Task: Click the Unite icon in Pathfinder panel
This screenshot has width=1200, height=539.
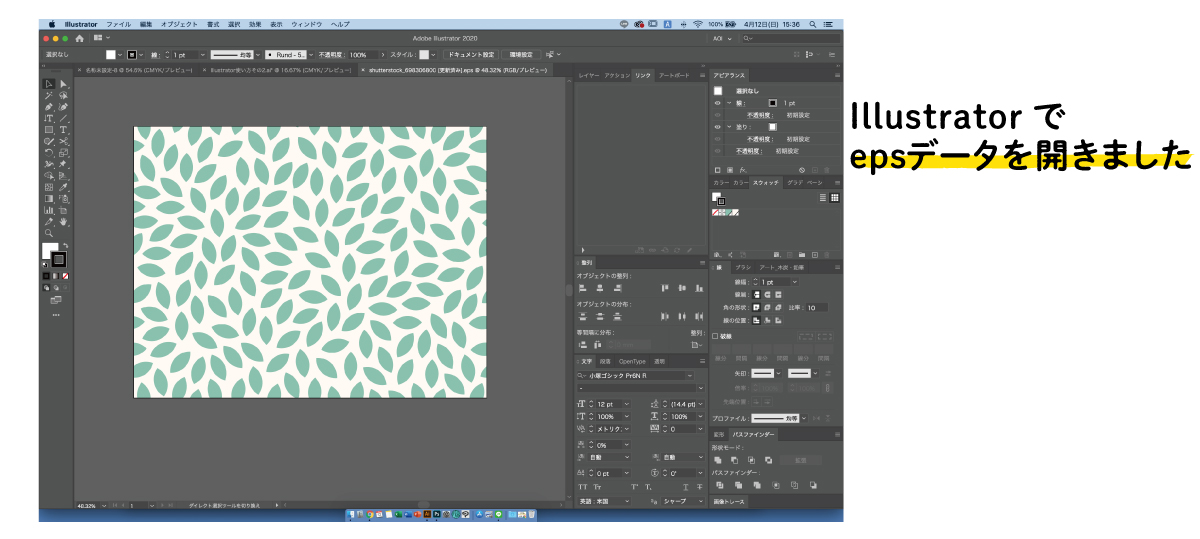Action: pos(718,460)
